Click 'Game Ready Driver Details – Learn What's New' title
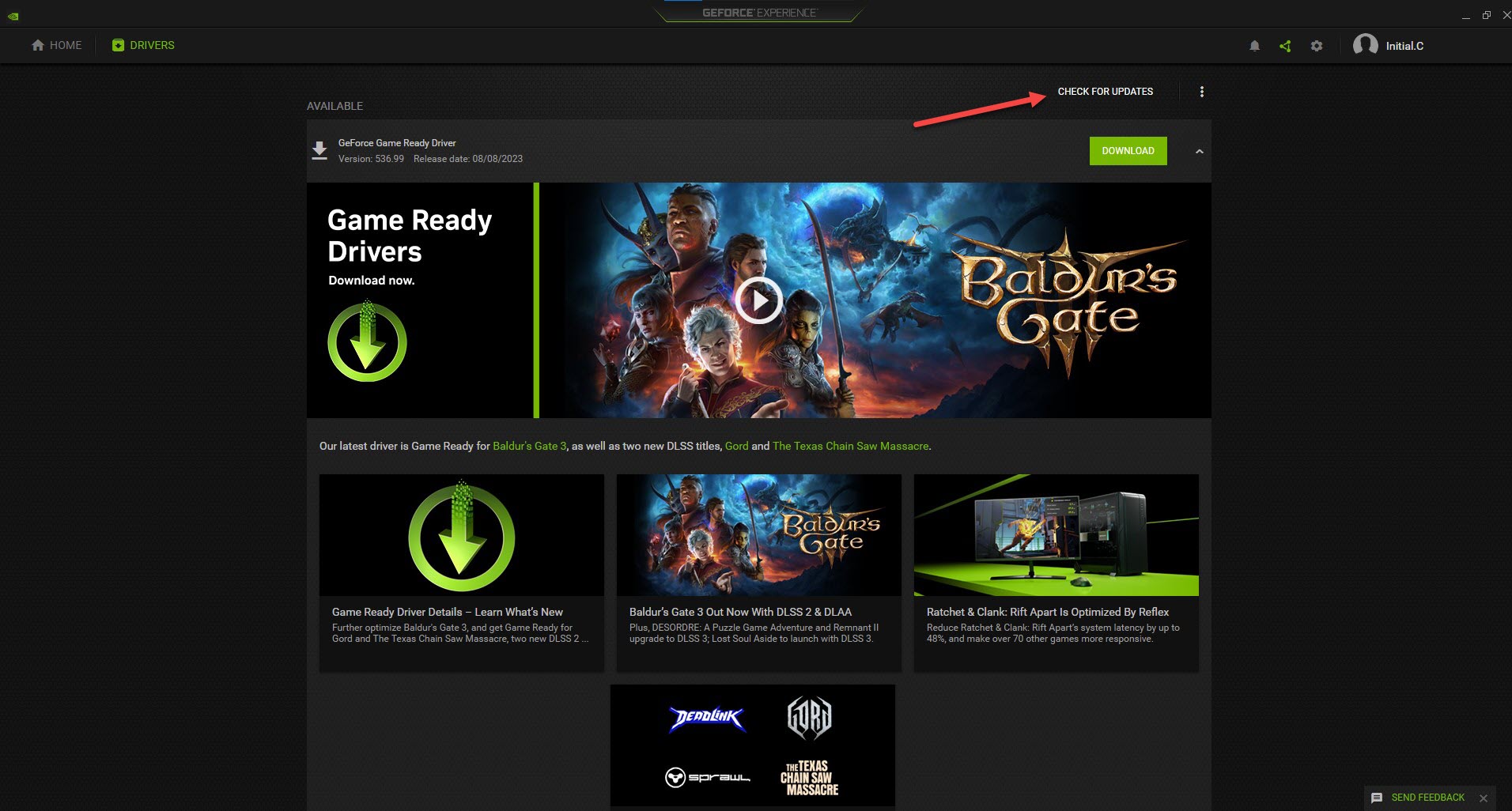The image size is (1512, 811). [x=448, y=612]
